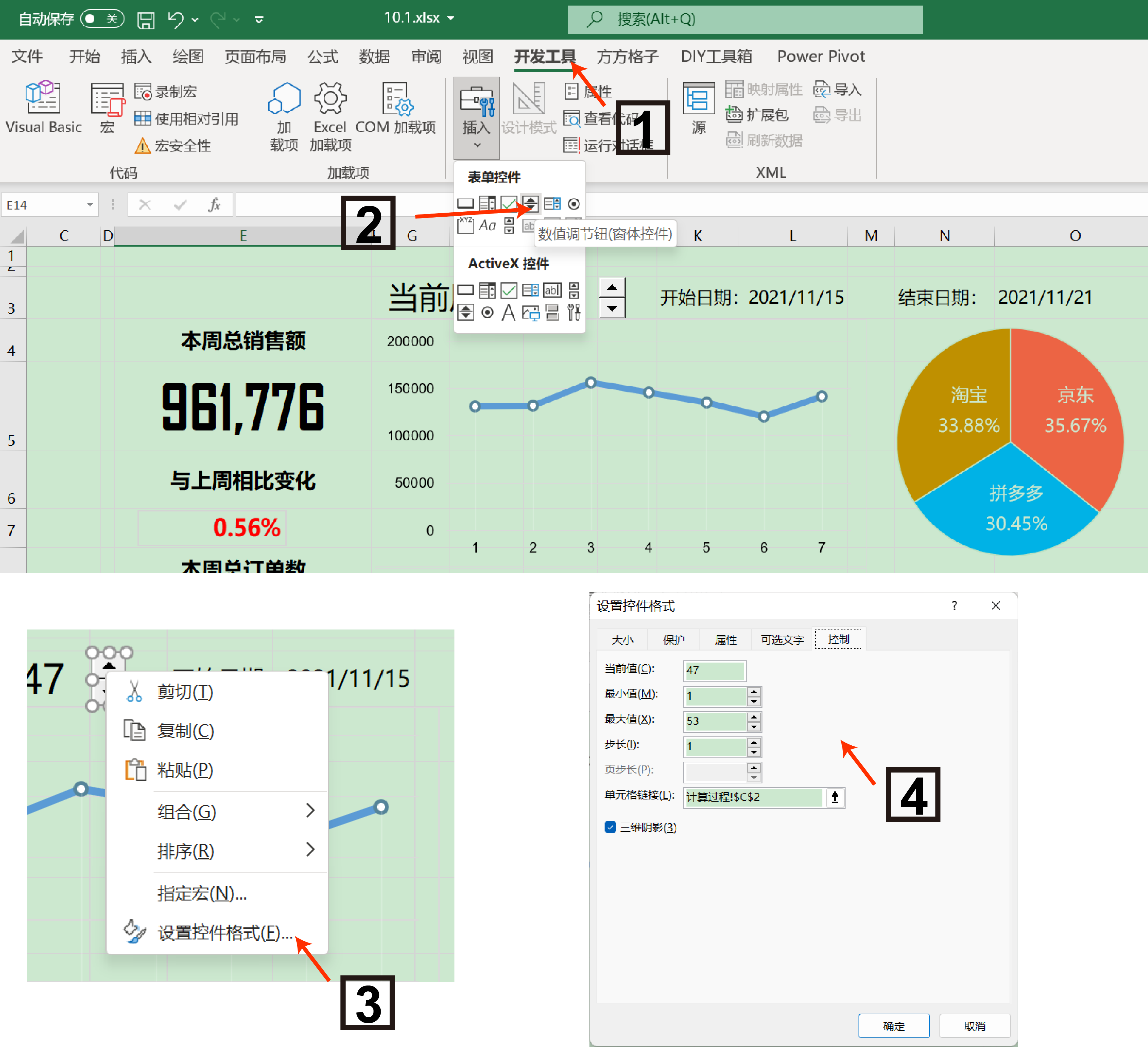Viewport: 1148px width, 1047px height.
Task: Switch to the 公式 ribbon tab
Action: click(322, 56)
